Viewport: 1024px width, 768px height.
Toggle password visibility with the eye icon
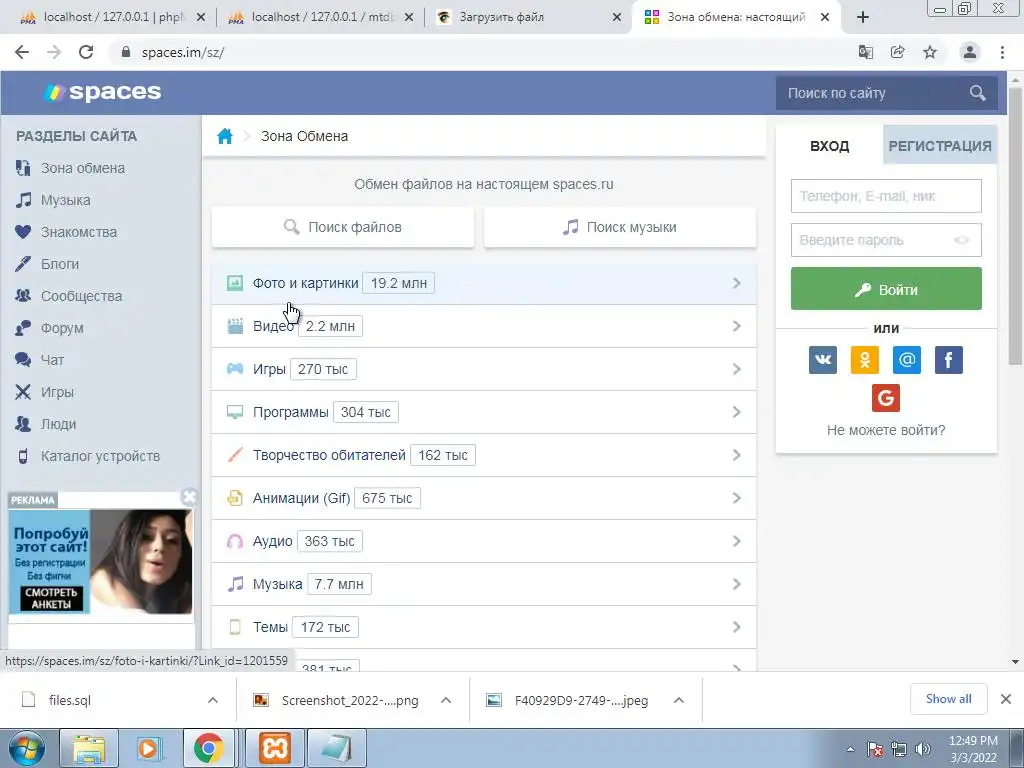point(962,240)
